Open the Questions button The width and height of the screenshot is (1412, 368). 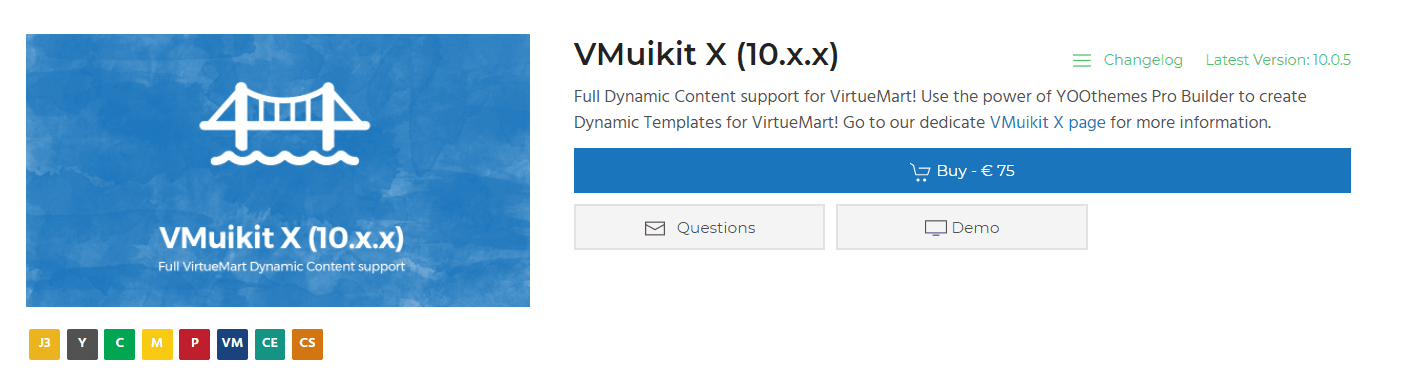(699, 227)
